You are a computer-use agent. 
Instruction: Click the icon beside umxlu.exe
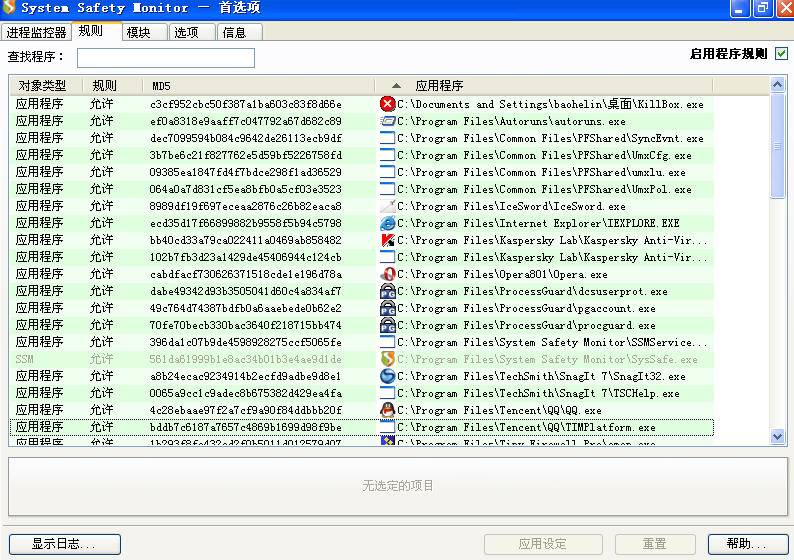387,172
